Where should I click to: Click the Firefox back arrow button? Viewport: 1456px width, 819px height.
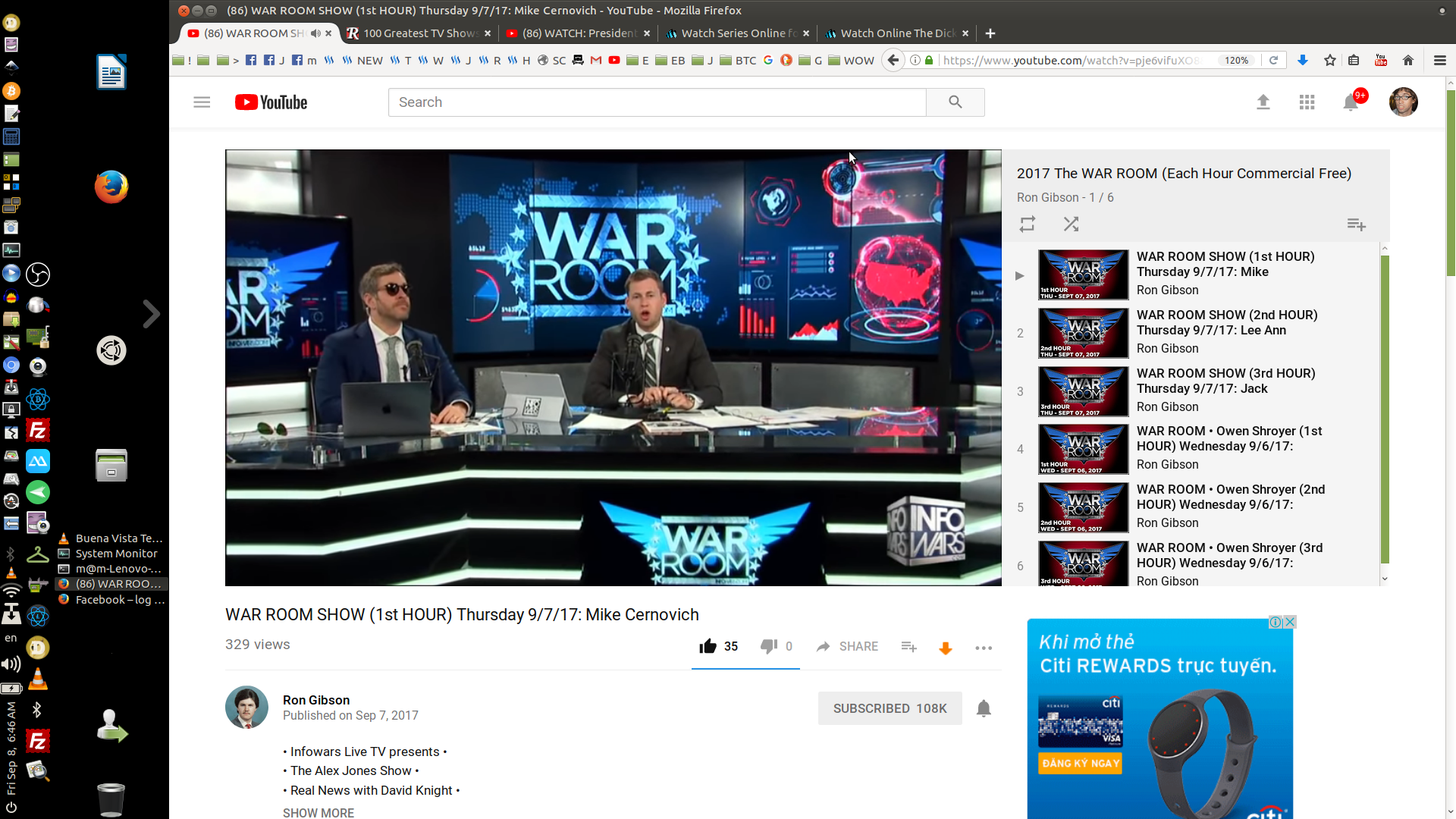tap(893, 60)
